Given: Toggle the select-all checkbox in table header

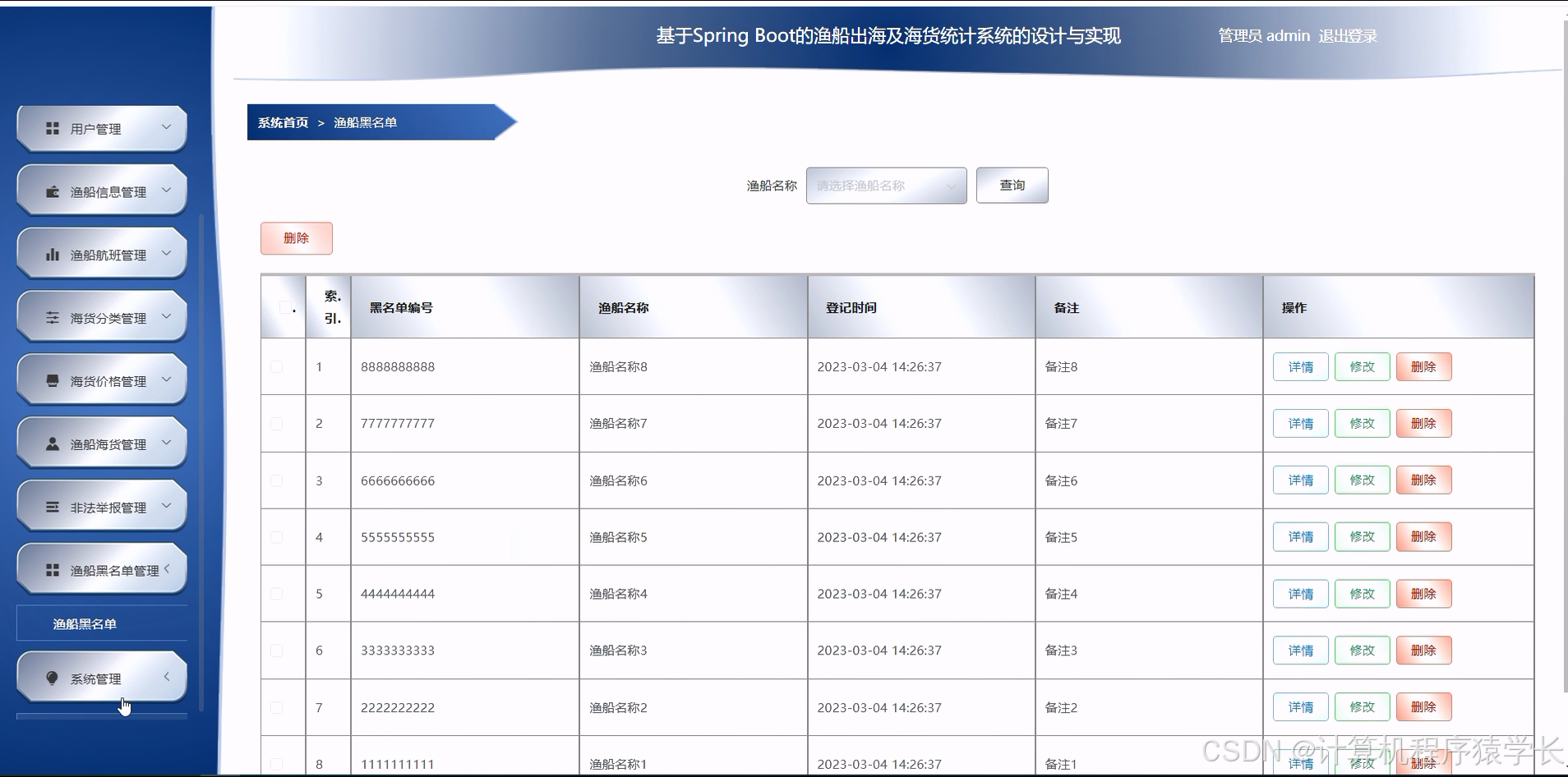Looking at the screenshot, I should [x=284, y=307].
